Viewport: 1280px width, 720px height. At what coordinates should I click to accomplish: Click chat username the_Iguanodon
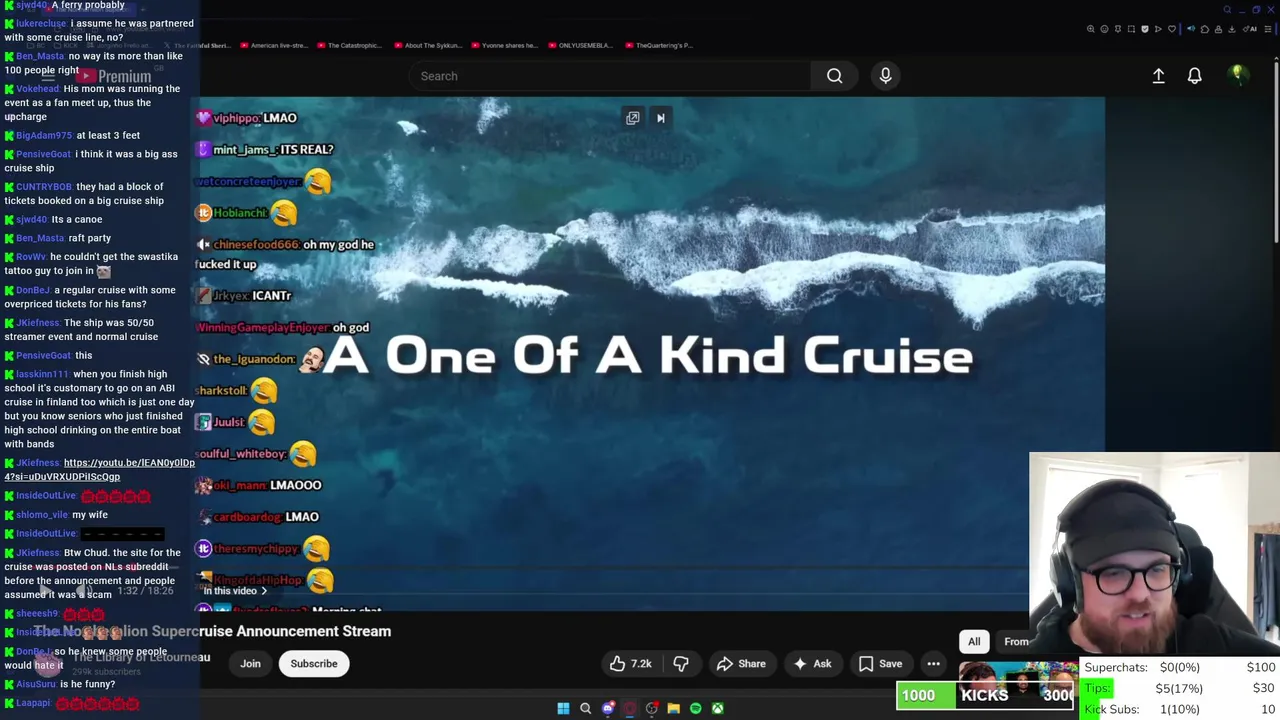point(255,359)
